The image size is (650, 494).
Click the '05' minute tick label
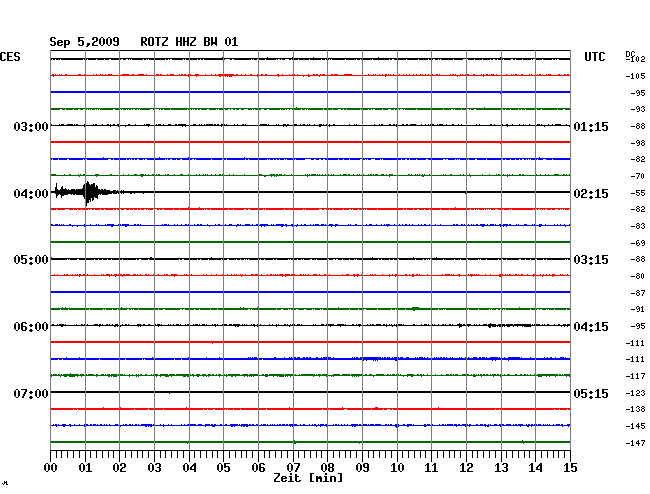[223, 468]
